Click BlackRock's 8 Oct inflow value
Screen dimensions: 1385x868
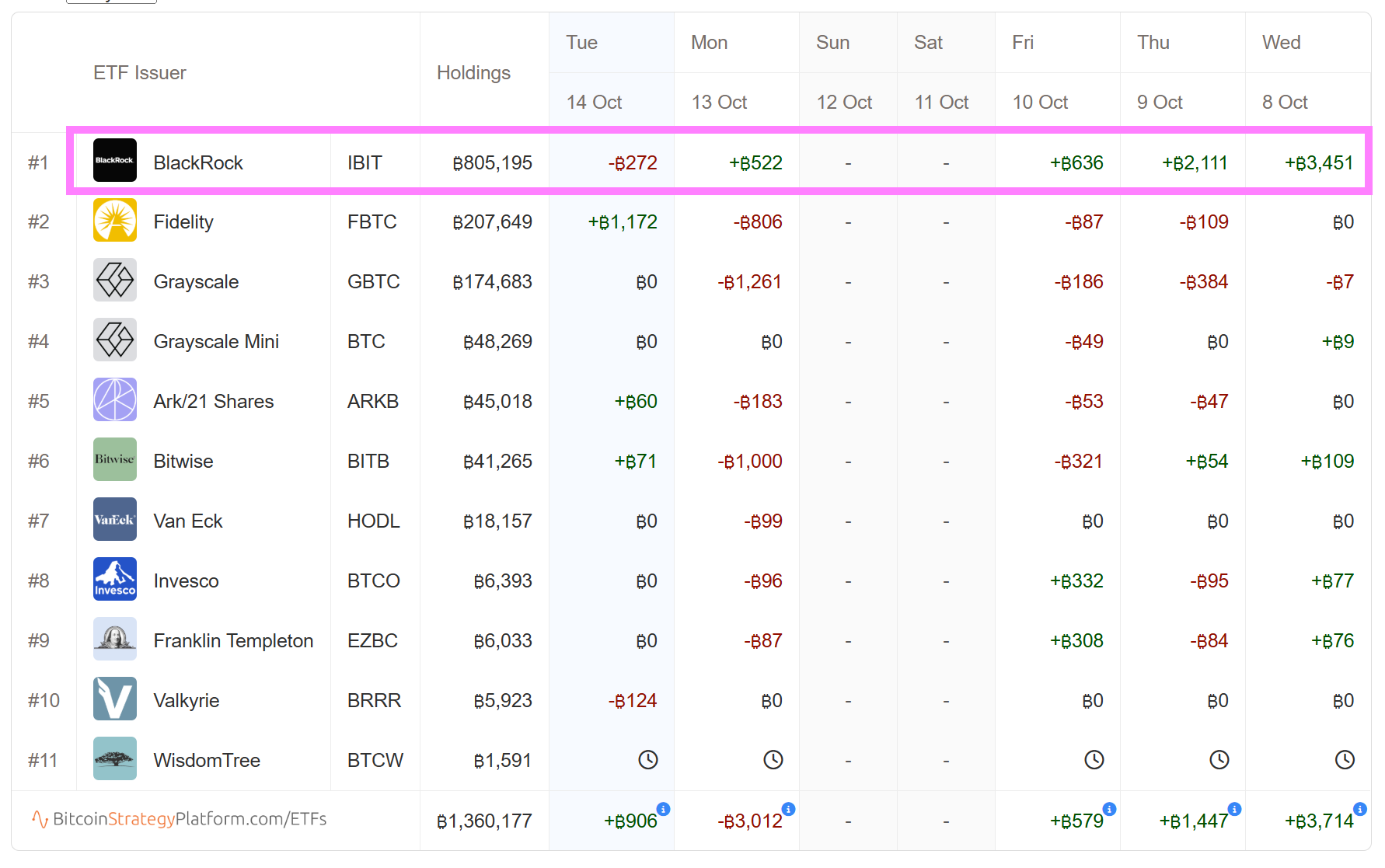[1318, 163]
